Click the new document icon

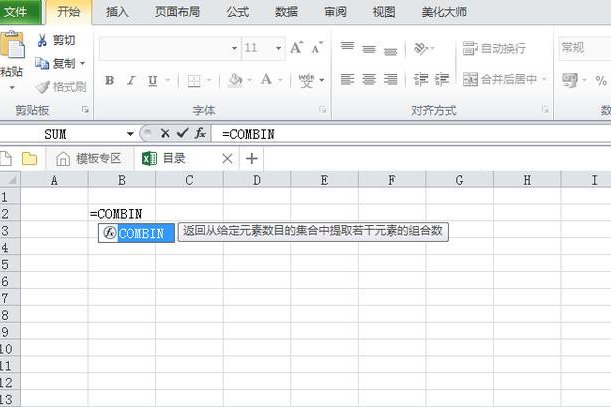pyautogui.click(x=5, y=159)
